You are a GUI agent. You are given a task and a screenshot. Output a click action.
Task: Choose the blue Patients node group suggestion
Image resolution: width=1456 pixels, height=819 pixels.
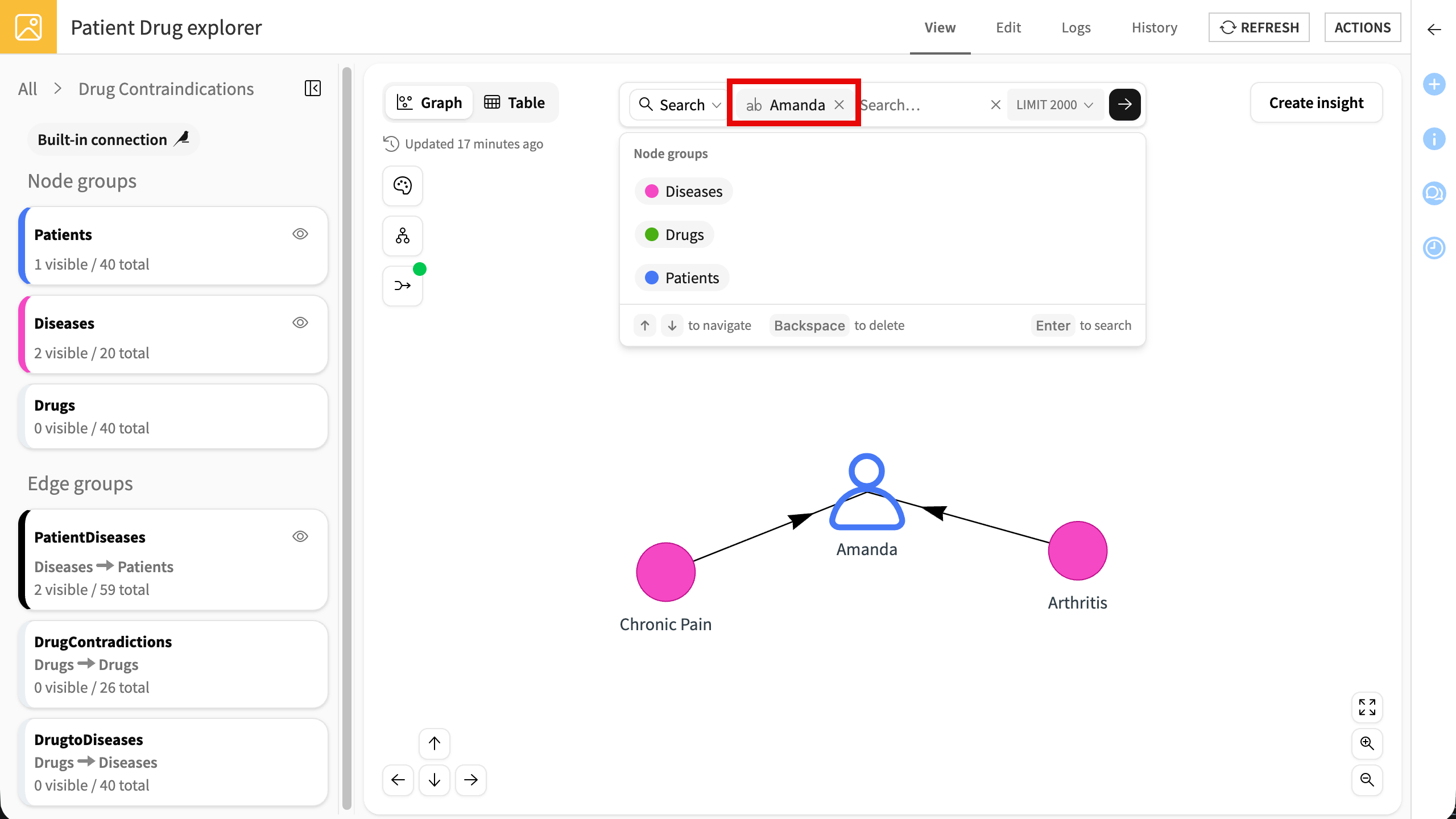click(x=682, y=278)
